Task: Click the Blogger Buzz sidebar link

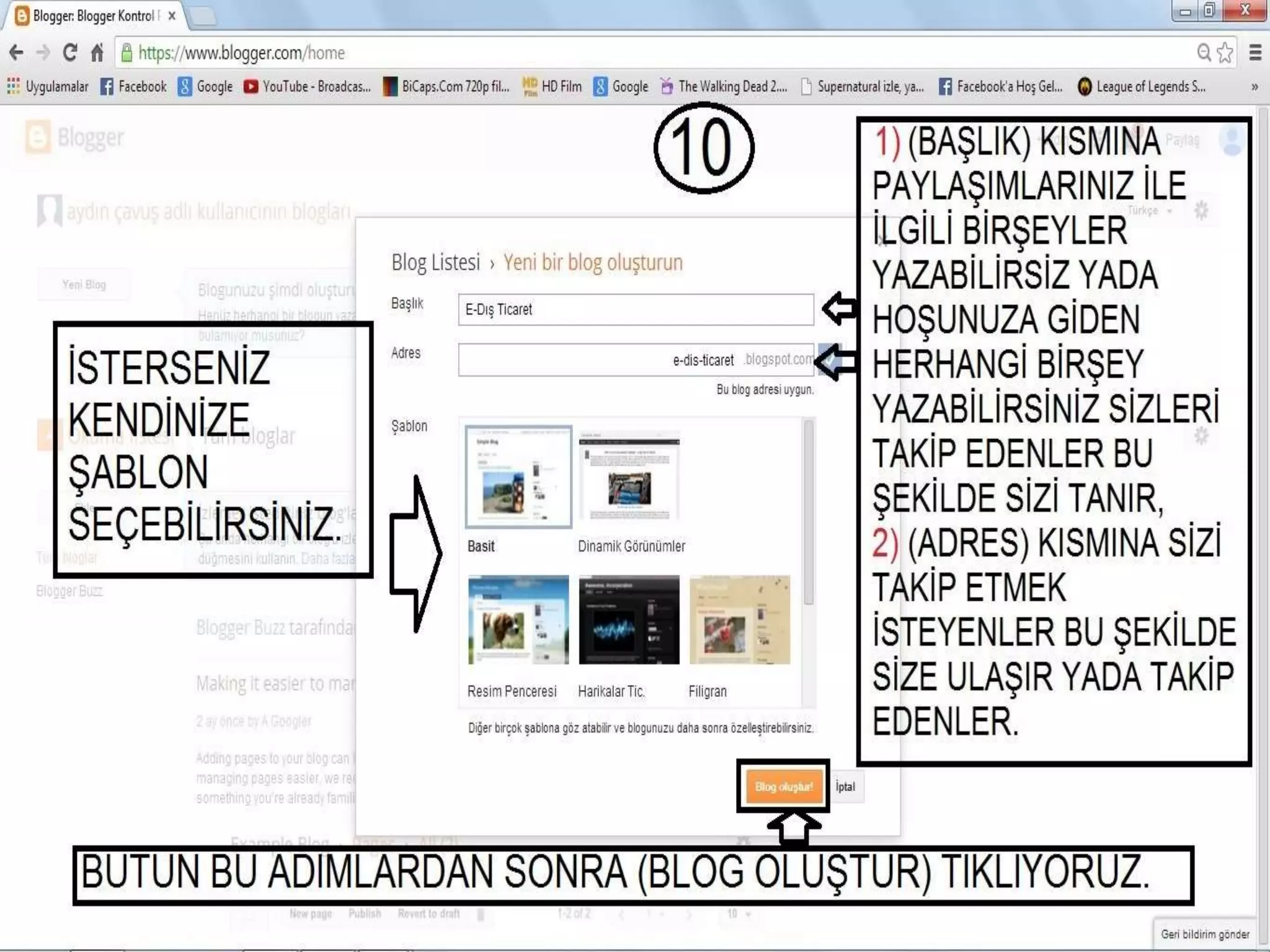Action: coord(69,591)
